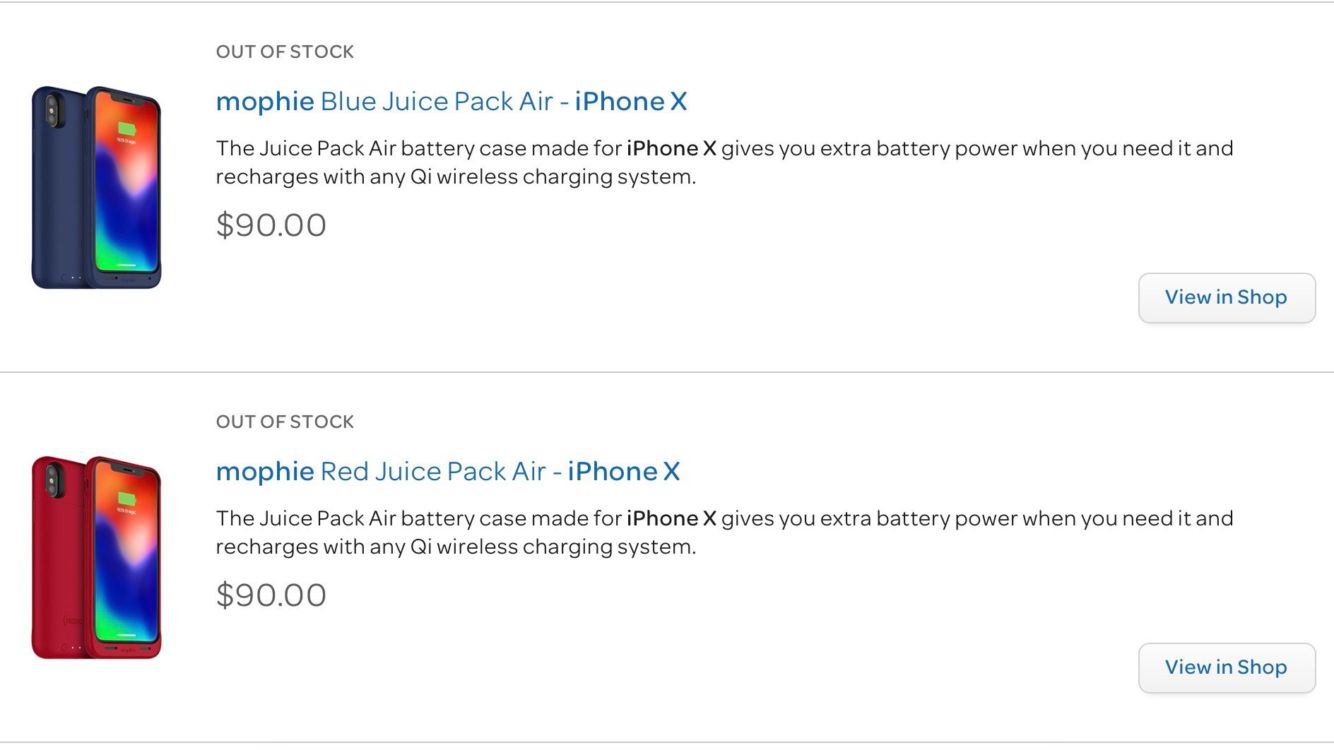Click the description text of the blue case
This screenshot has width=1334, height=750.
coord(724,163)
